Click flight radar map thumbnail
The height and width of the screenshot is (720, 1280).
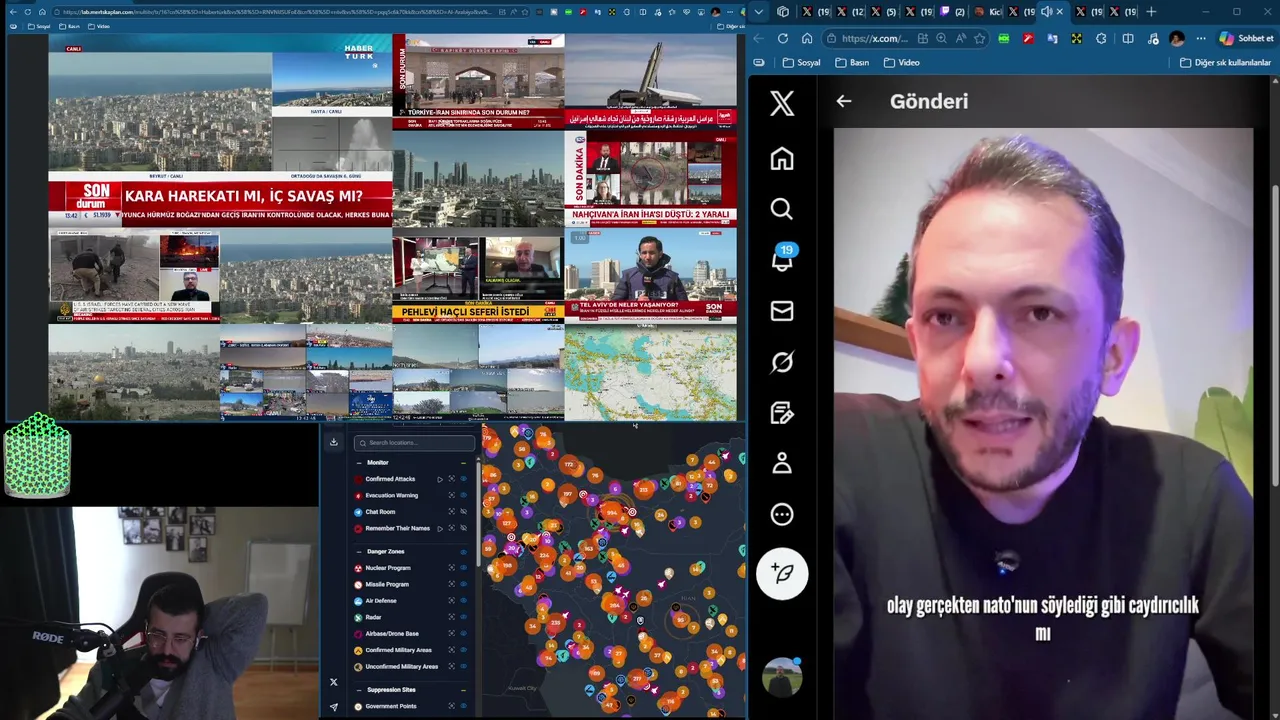pos(650,372)
